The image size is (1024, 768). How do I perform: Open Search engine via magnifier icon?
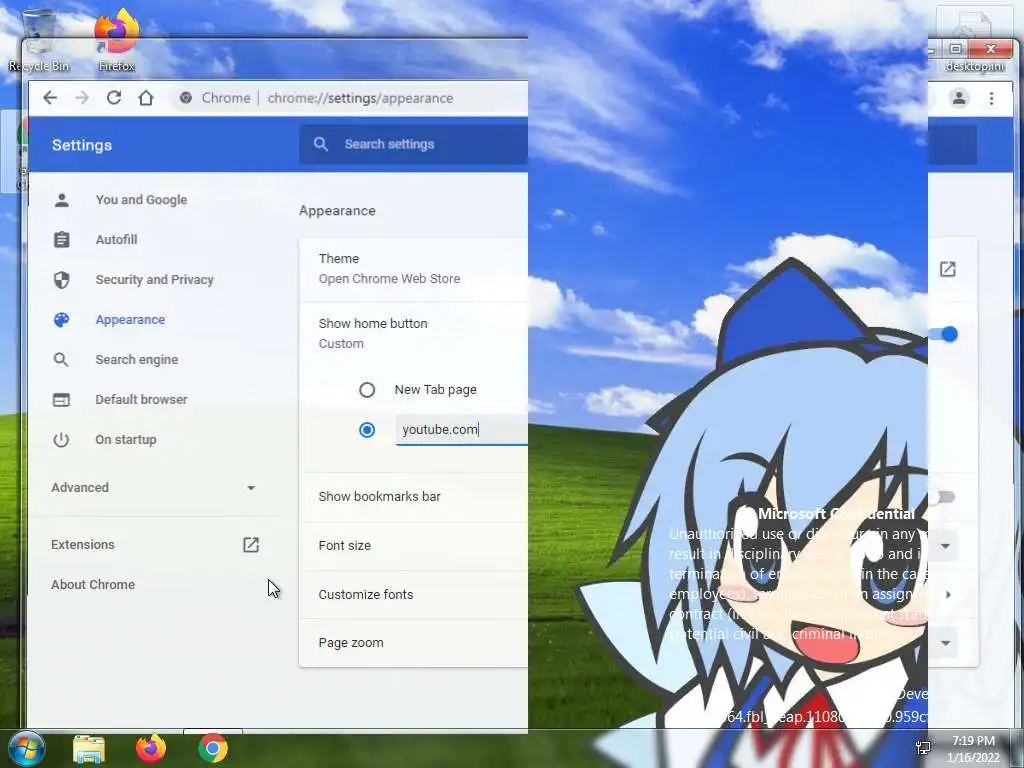[x=61, y=360]
